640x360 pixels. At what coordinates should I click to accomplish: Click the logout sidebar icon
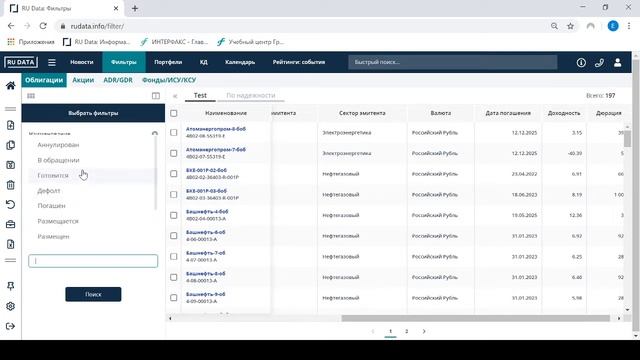pos(11,326)
